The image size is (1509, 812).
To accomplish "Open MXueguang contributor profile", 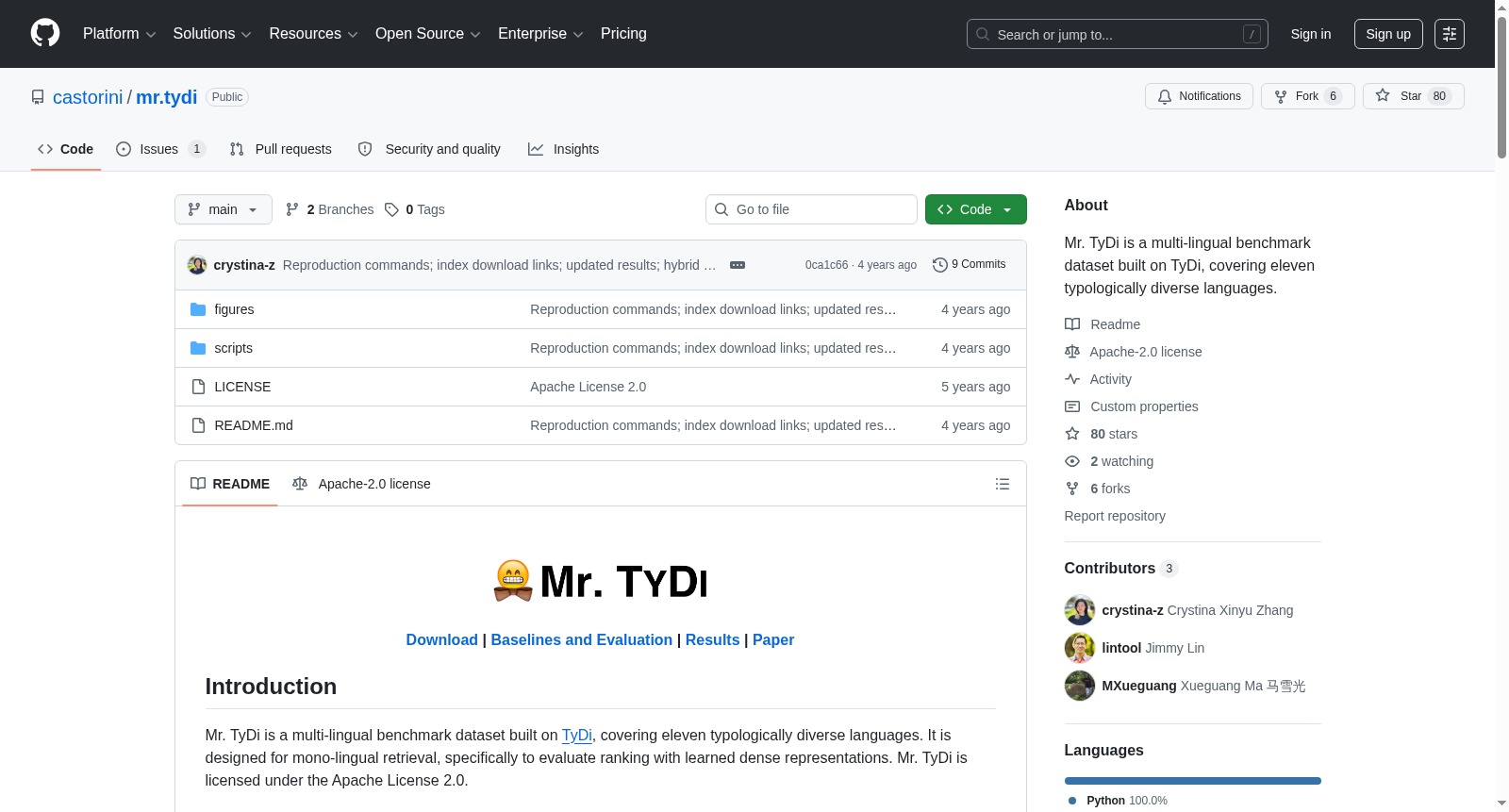I will pyautogui.click(x=1204, y=686).
